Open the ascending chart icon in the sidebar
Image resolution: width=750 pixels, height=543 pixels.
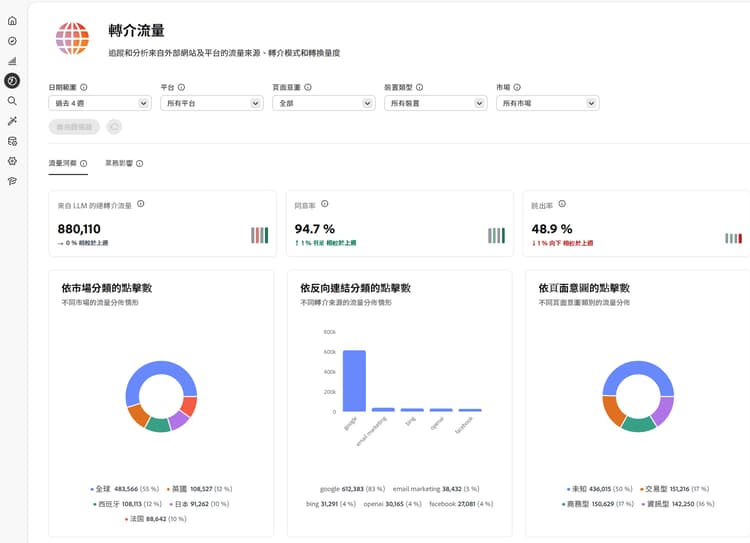tap(12, 61)
